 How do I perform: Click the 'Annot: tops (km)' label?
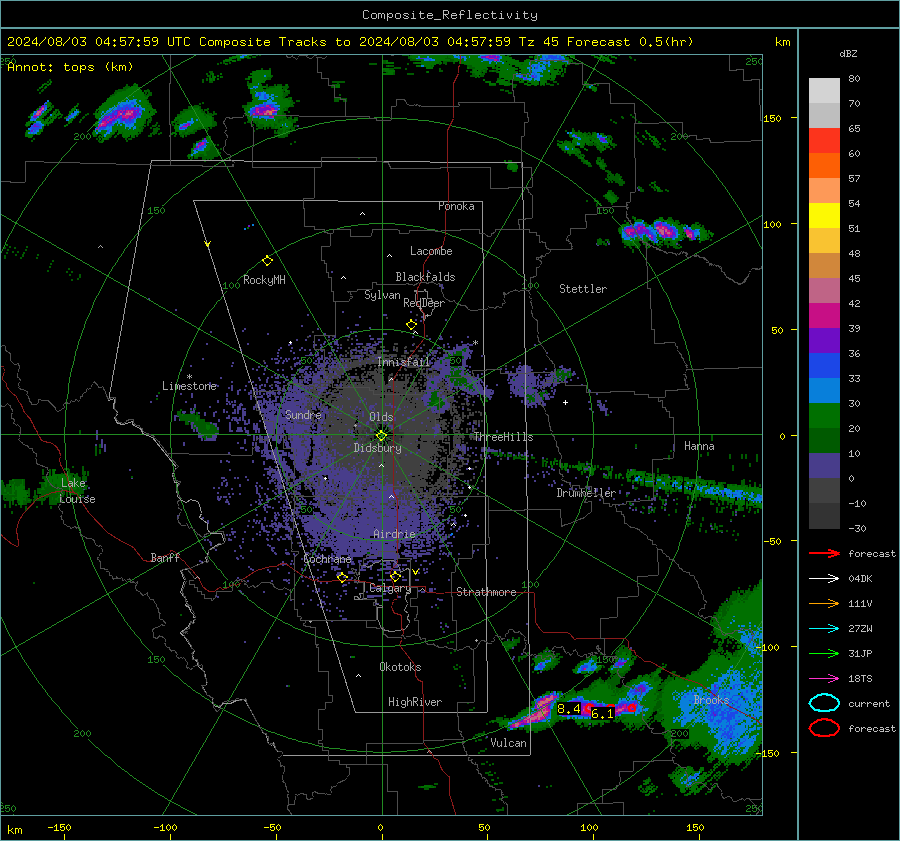click(x=70, y=67)
